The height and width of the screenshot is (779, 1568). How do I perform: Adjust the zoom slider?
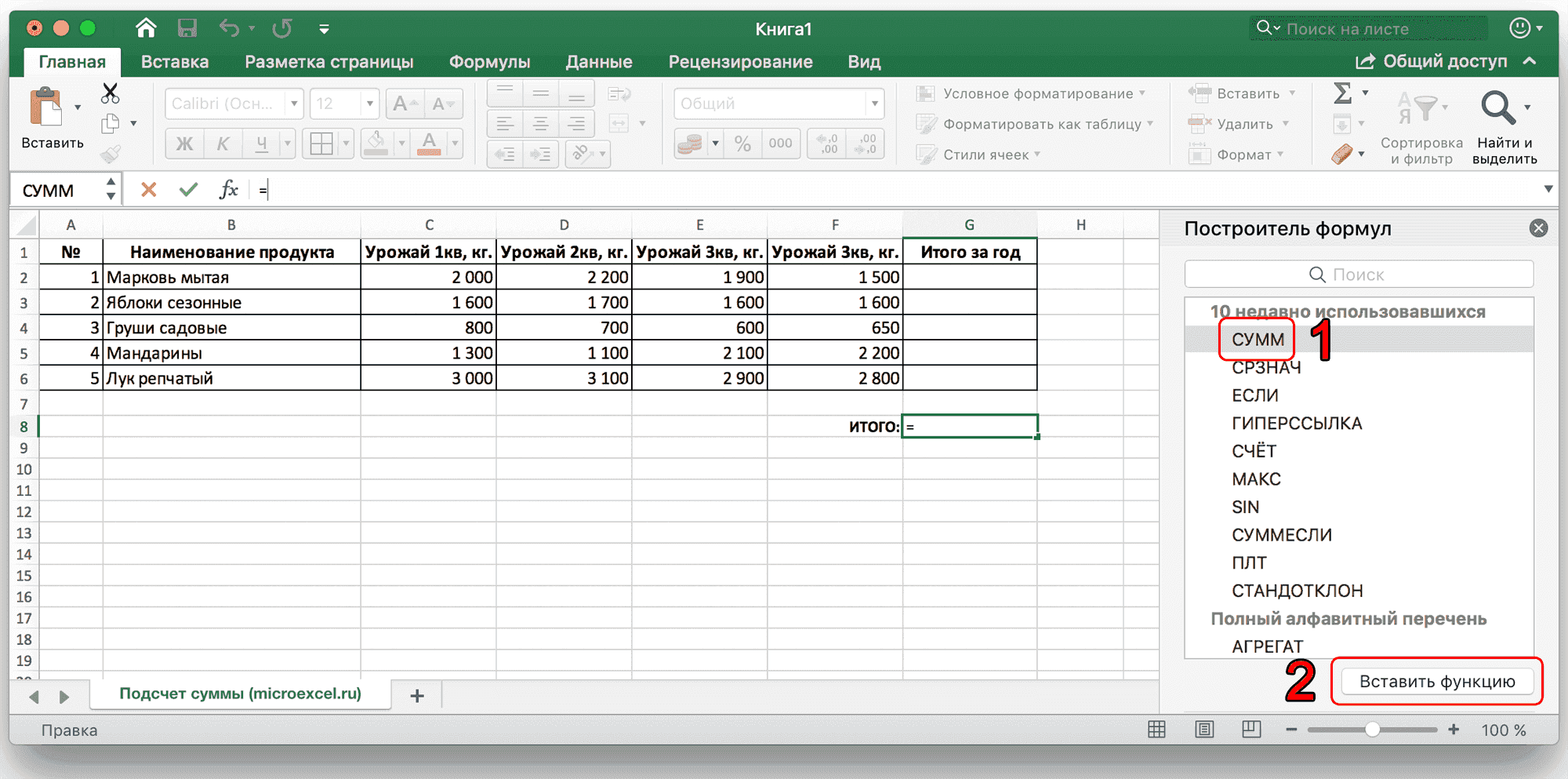(x=1372, y=730)
